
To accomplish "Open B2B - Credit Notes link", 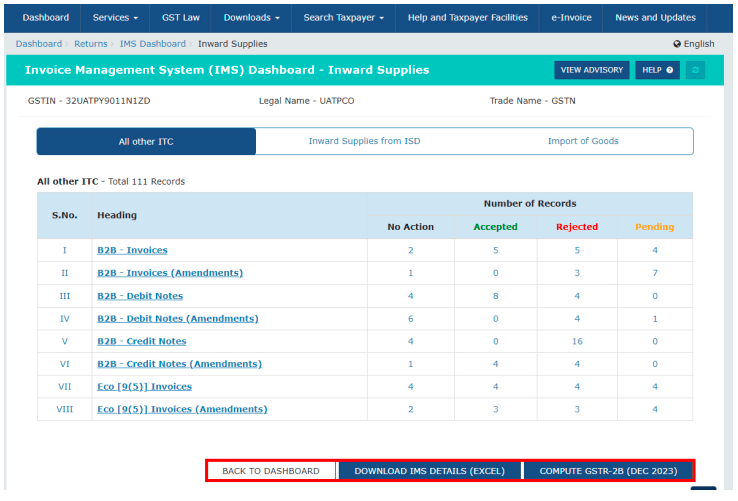I will point(141,341).
